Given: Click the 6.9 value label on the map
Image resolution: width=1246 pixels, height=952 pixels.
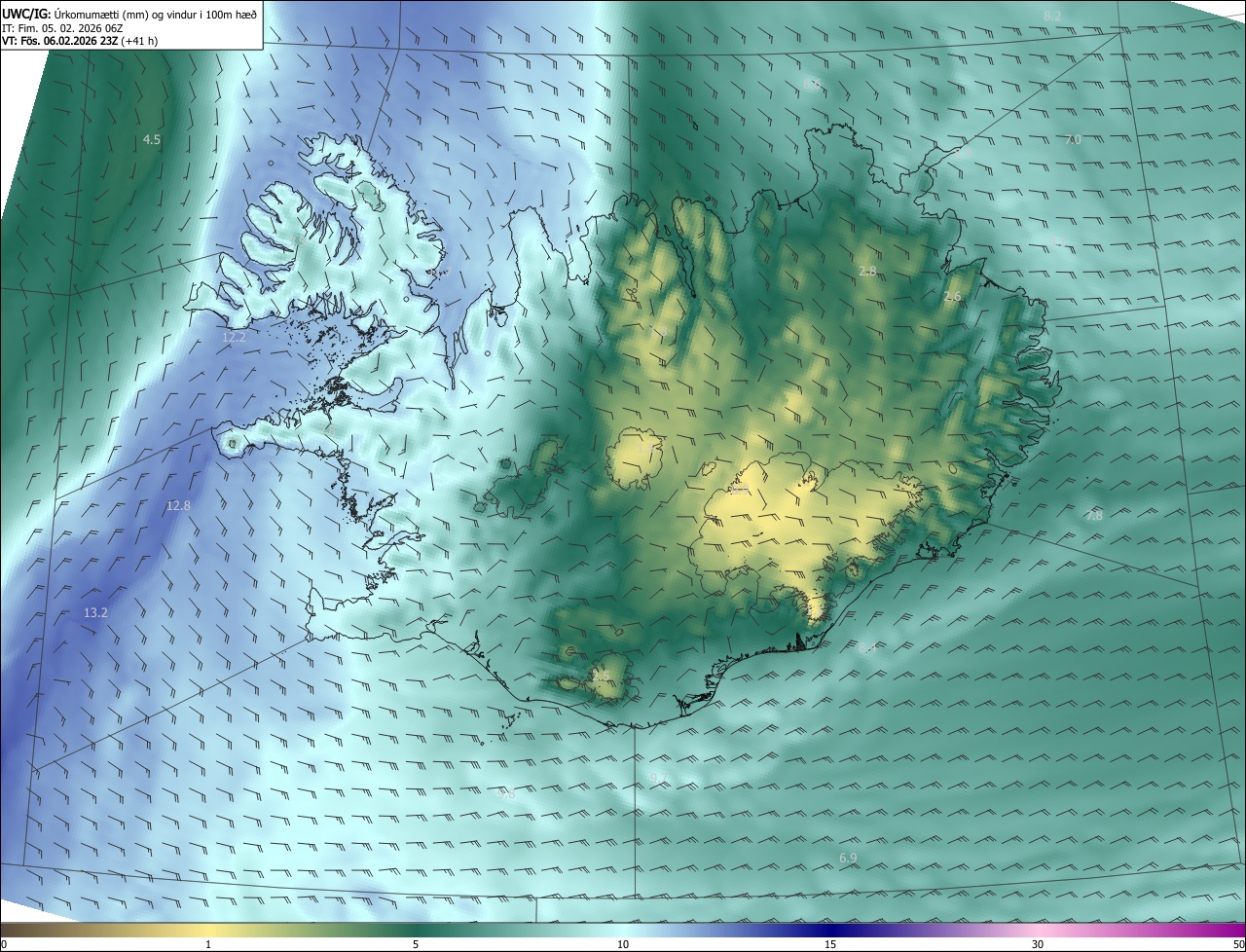Looking at the screenshot, I should point(848,858).
